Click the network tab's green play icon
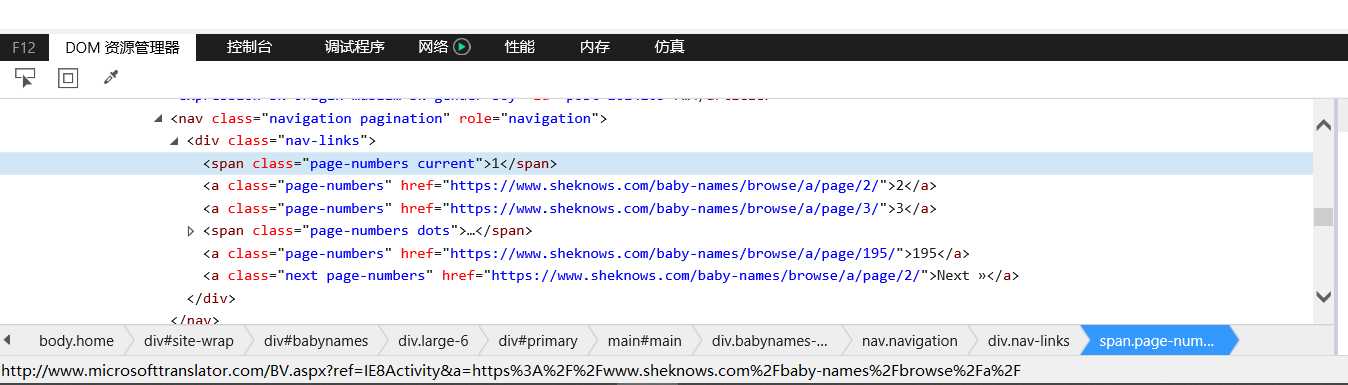Viewport: 1348px width, 385px height. 462,47
